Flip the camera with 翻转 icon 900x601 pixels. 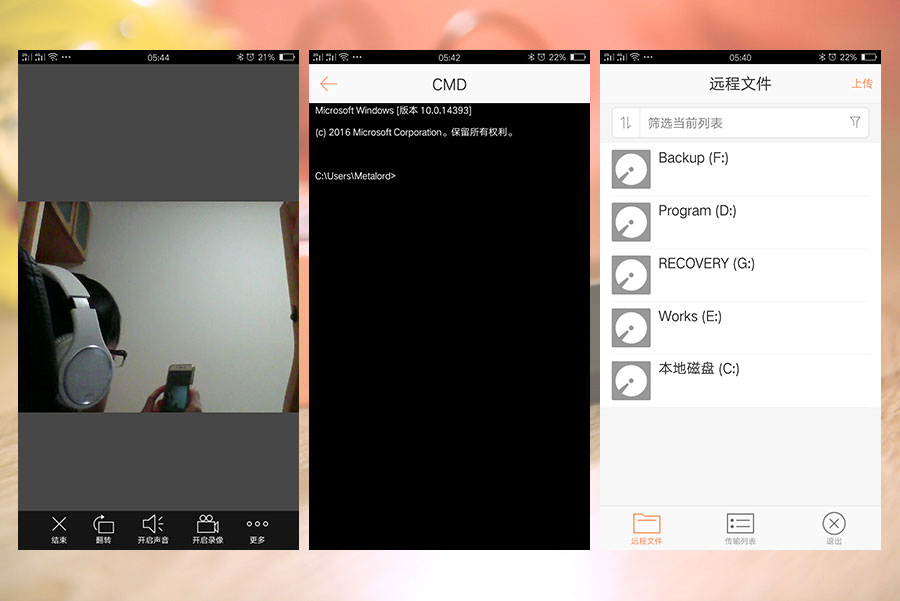pos(104,528)
